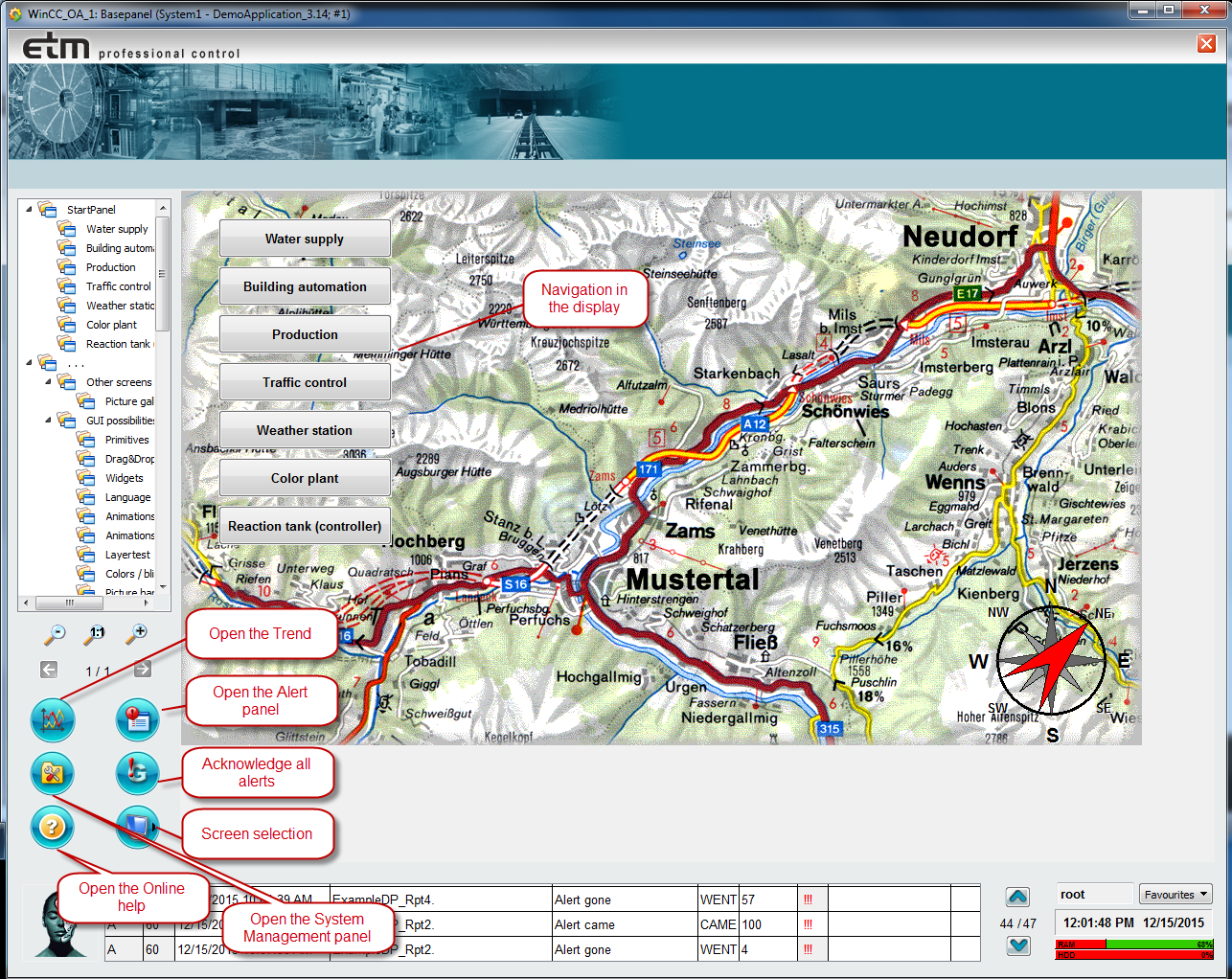Collapse the GUI possibilities tree node
1232x979 pixels.
pos(48,420)
